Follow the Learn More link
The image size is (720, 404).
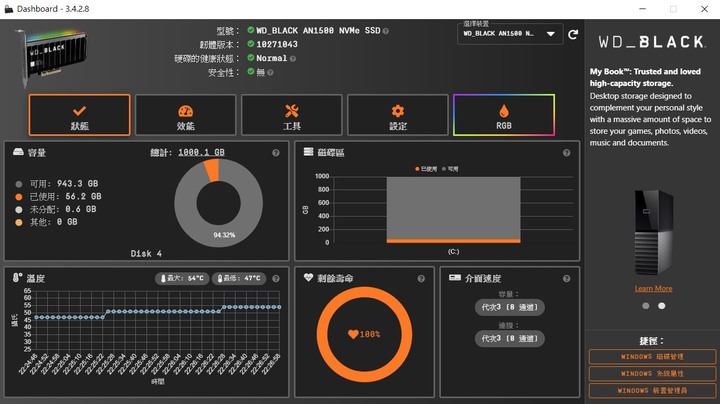653,288
